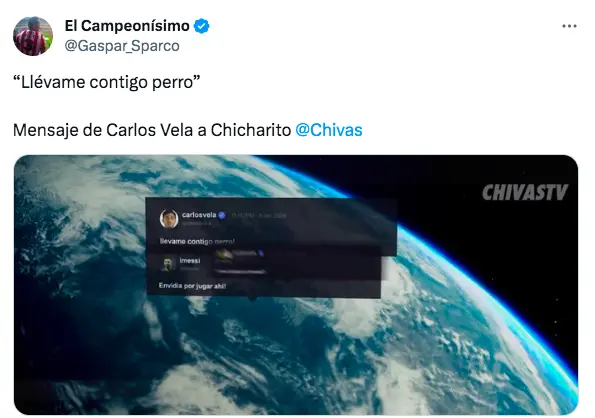
Task: Click the 'llevame contigo perro' comment text
Action: [197, 241]
